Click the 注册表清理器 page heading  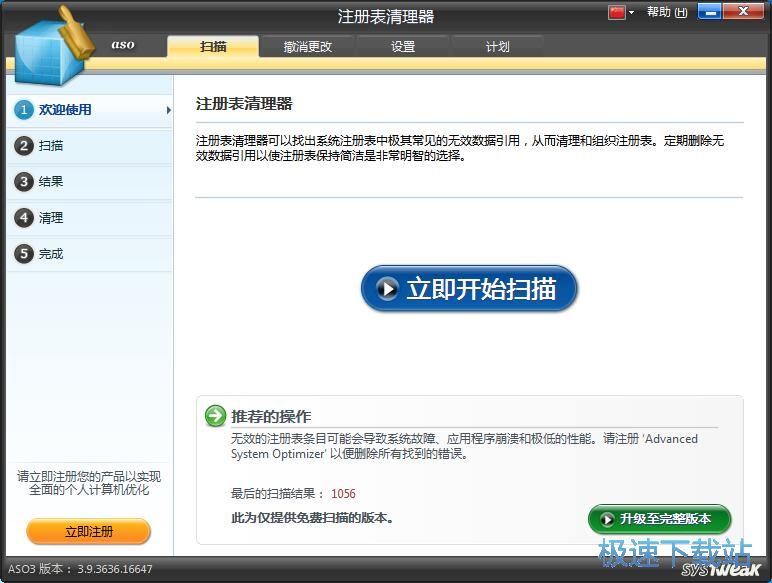click(x=244, y=104)
